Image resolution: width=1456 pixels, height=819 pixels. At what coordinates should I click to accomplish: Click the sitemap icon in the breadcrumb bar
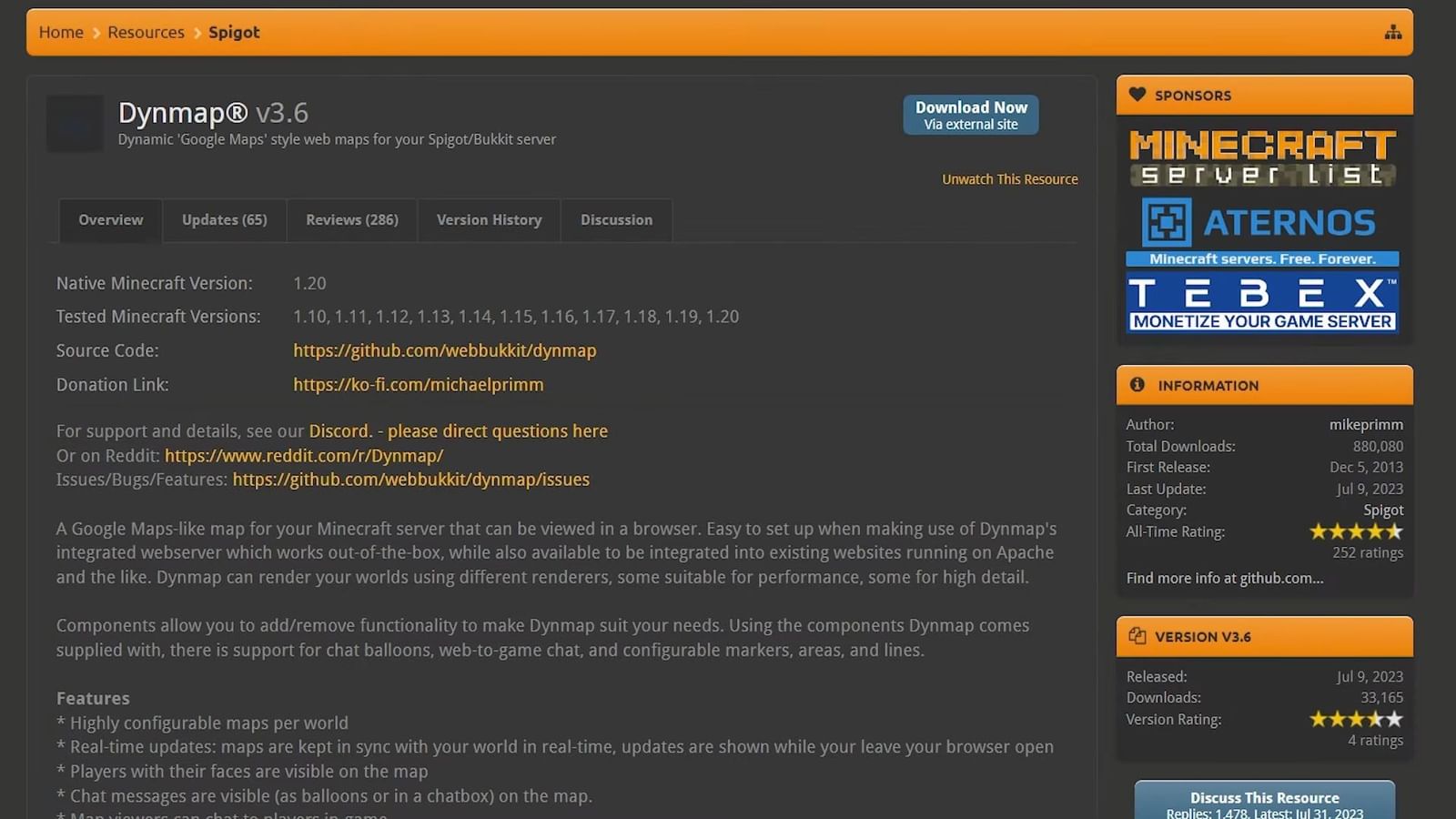tap(1393, 32)
